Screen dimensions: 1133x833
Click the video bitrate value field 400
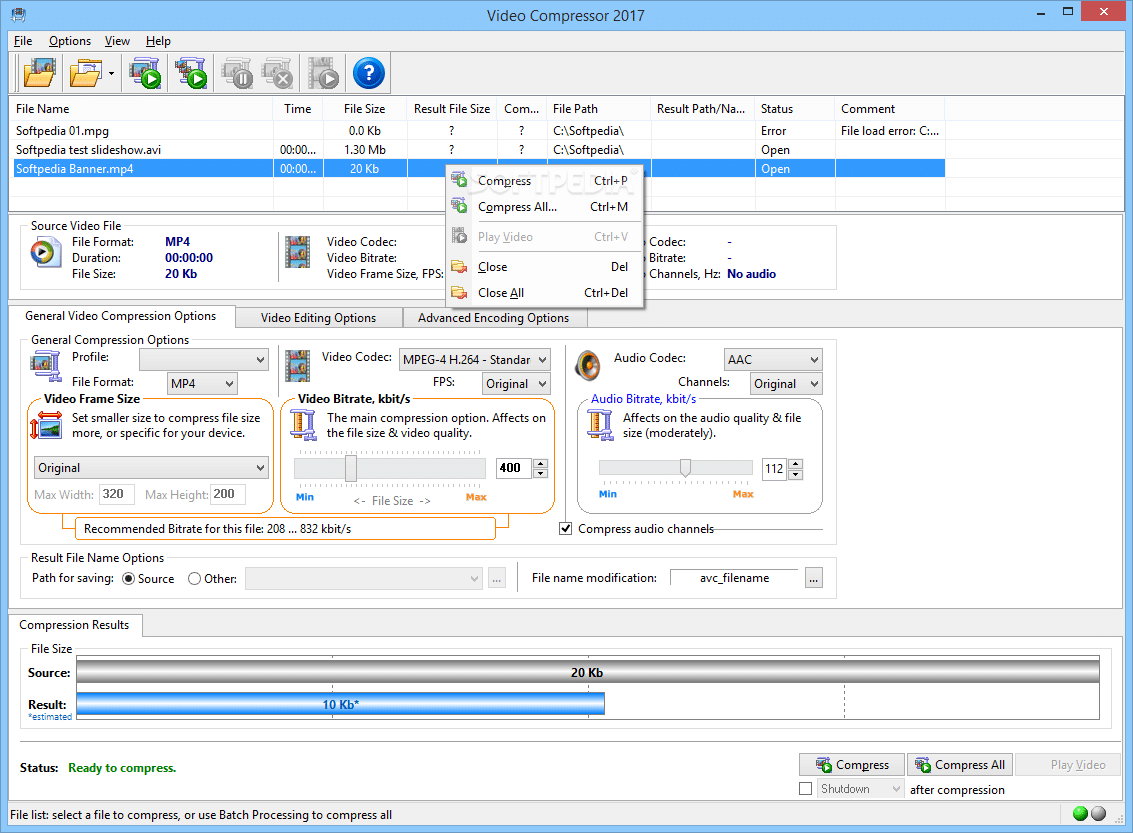click(514, 468)
